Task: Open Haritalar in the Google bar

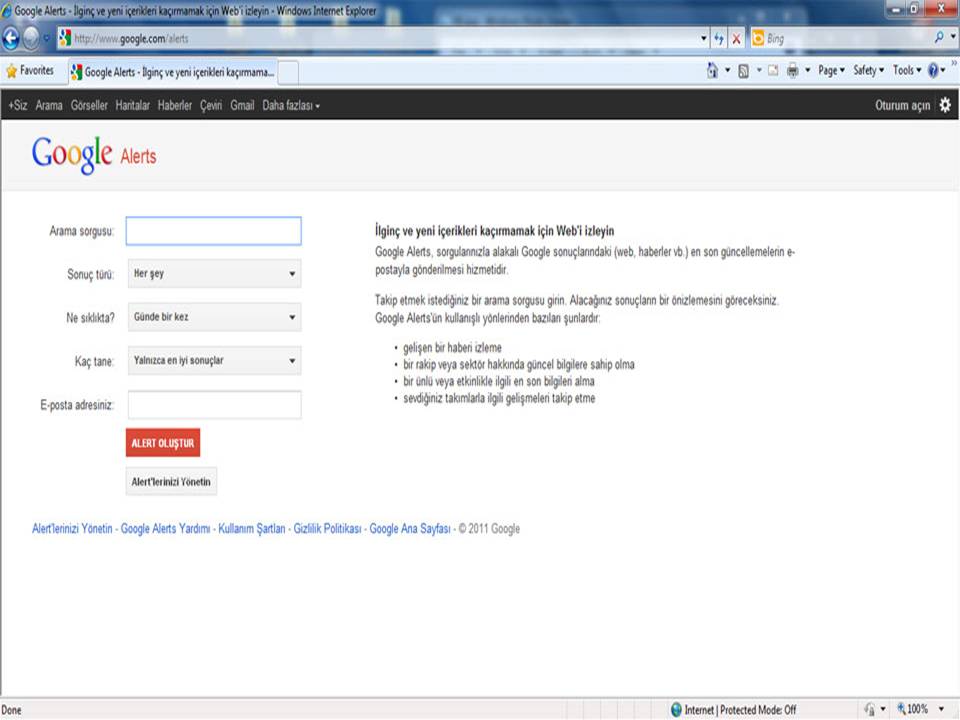Action: pyautogui.click(x=132, y=105)
